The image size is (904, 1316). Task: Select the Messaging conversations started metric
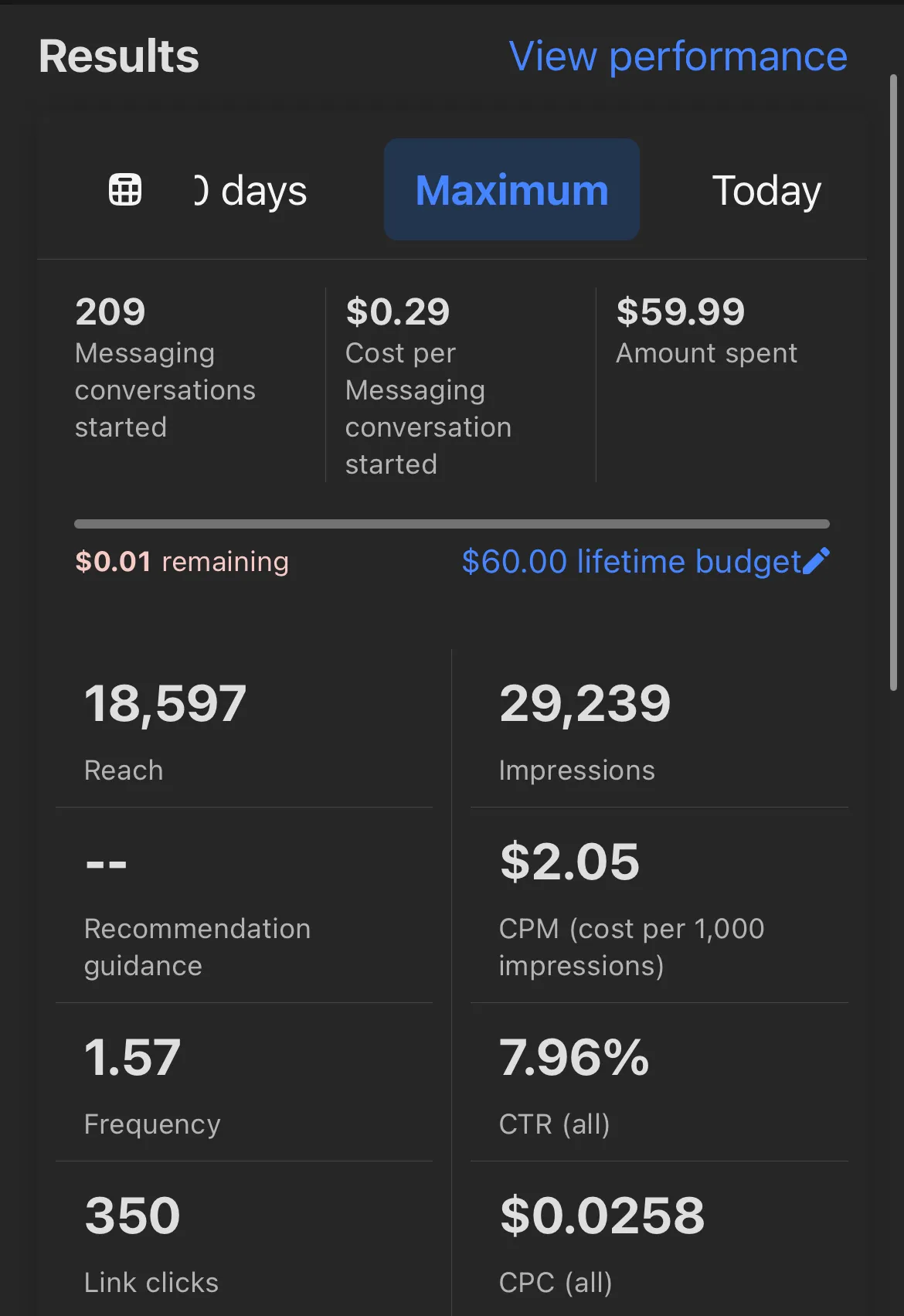click(165, 368)
